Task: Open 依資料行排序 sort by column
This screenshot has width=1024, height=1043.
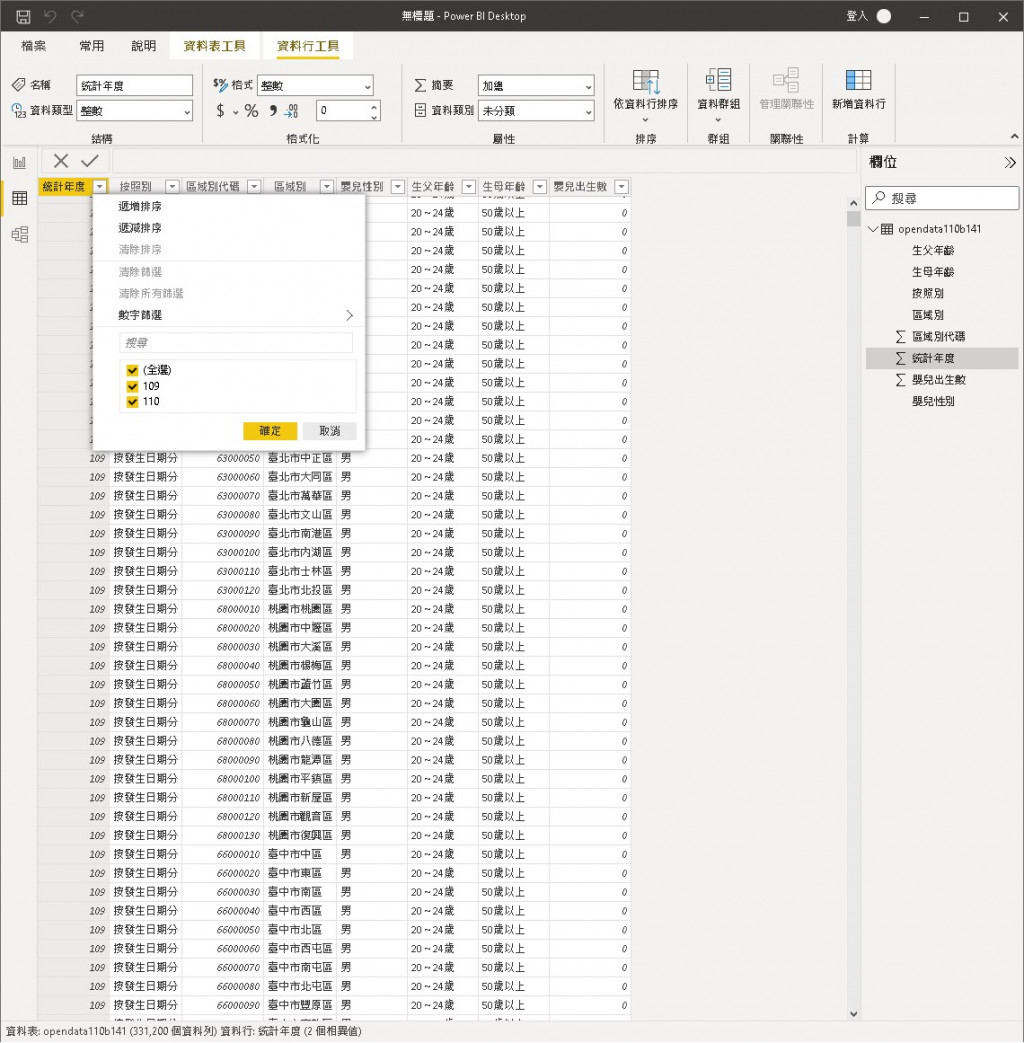Action: (x=645, y=96)
